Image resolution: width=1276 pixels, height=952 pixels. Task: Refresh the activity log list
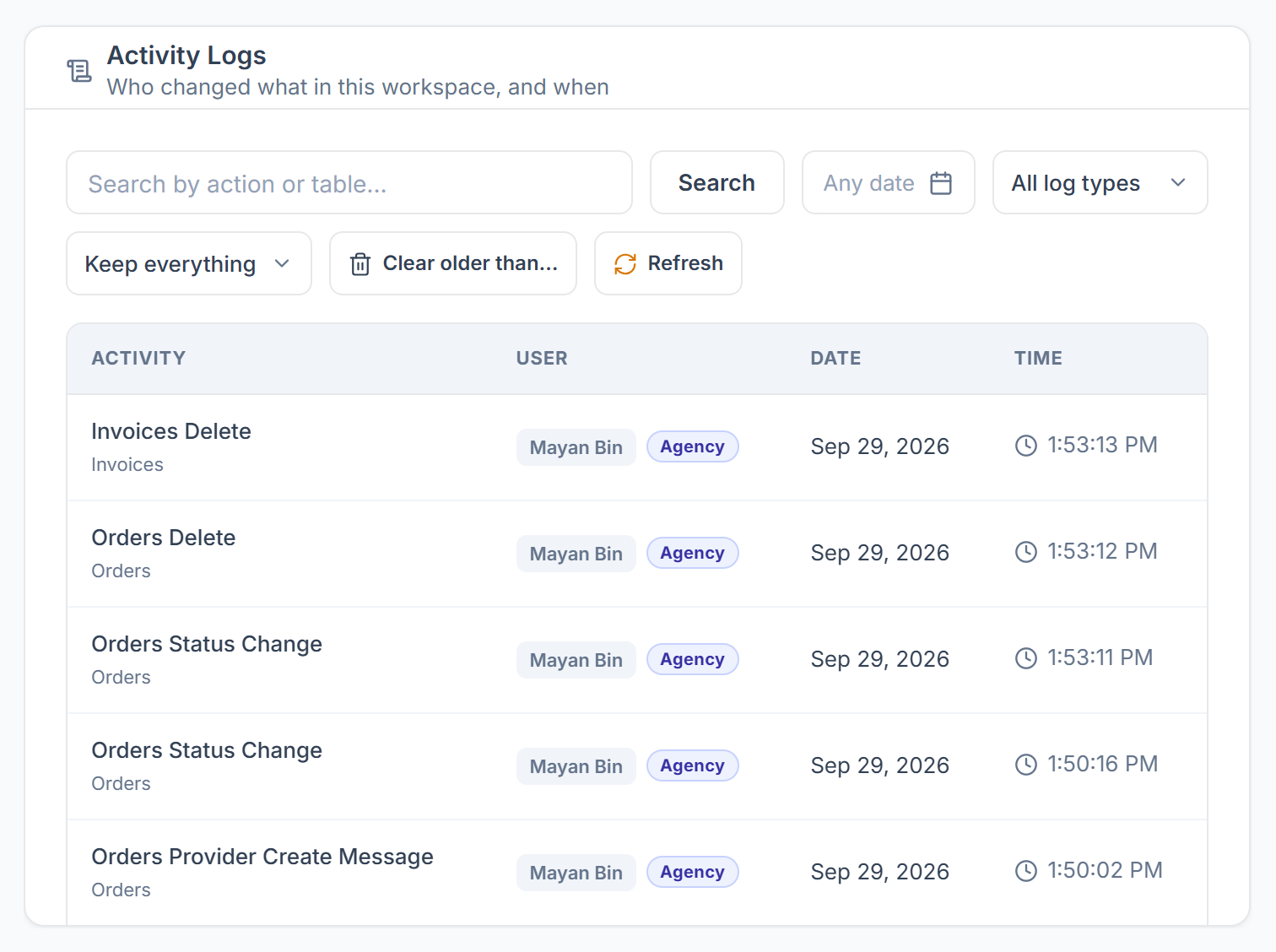(668, 263)
